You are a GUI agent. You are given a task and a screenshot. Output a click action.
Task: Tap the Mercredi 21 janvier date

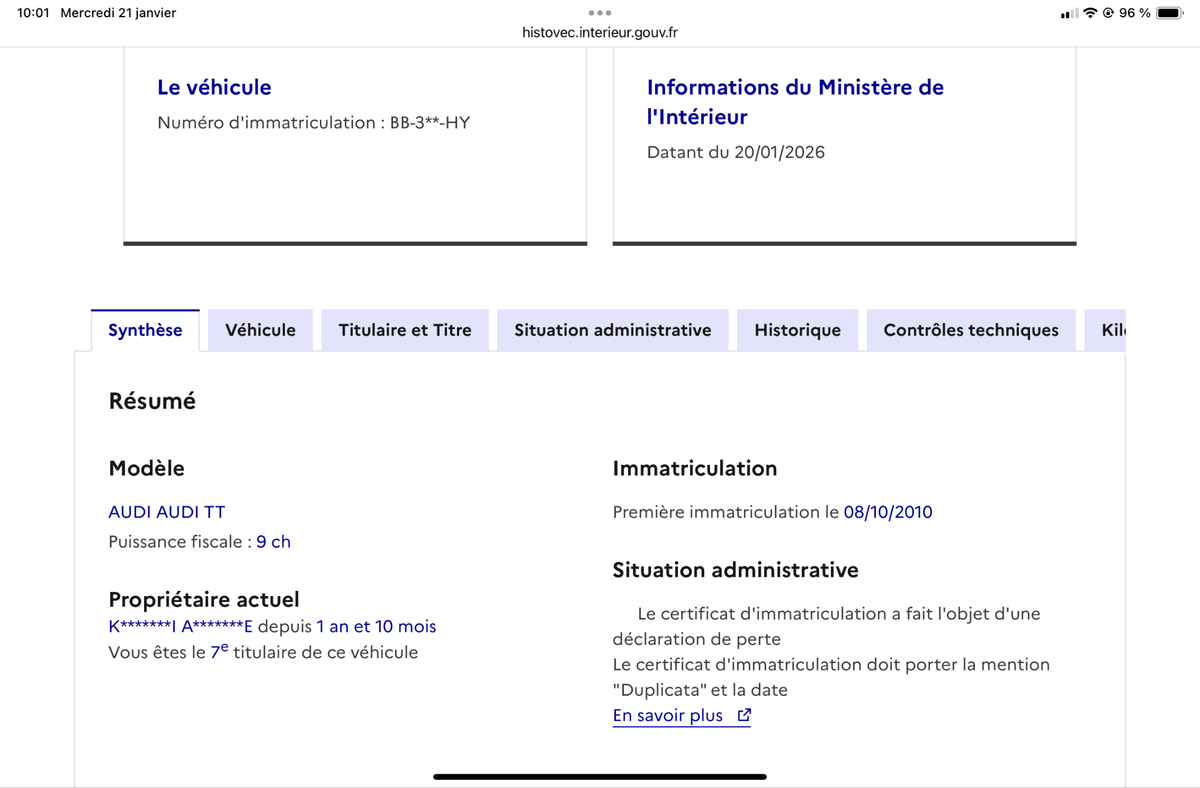point(118,13)
